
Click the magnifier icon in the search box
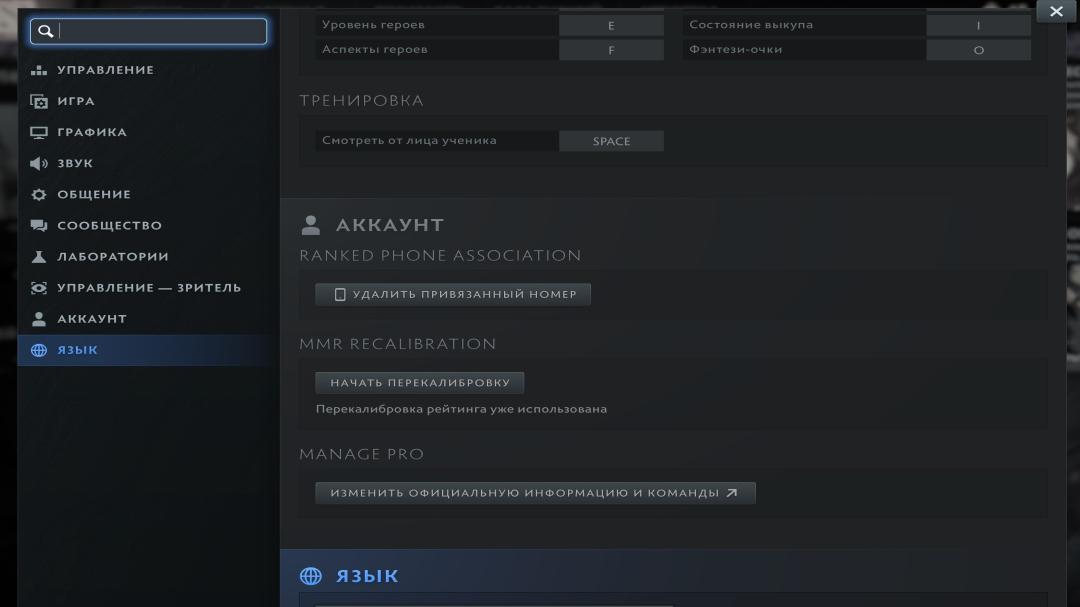coord(45,31)
